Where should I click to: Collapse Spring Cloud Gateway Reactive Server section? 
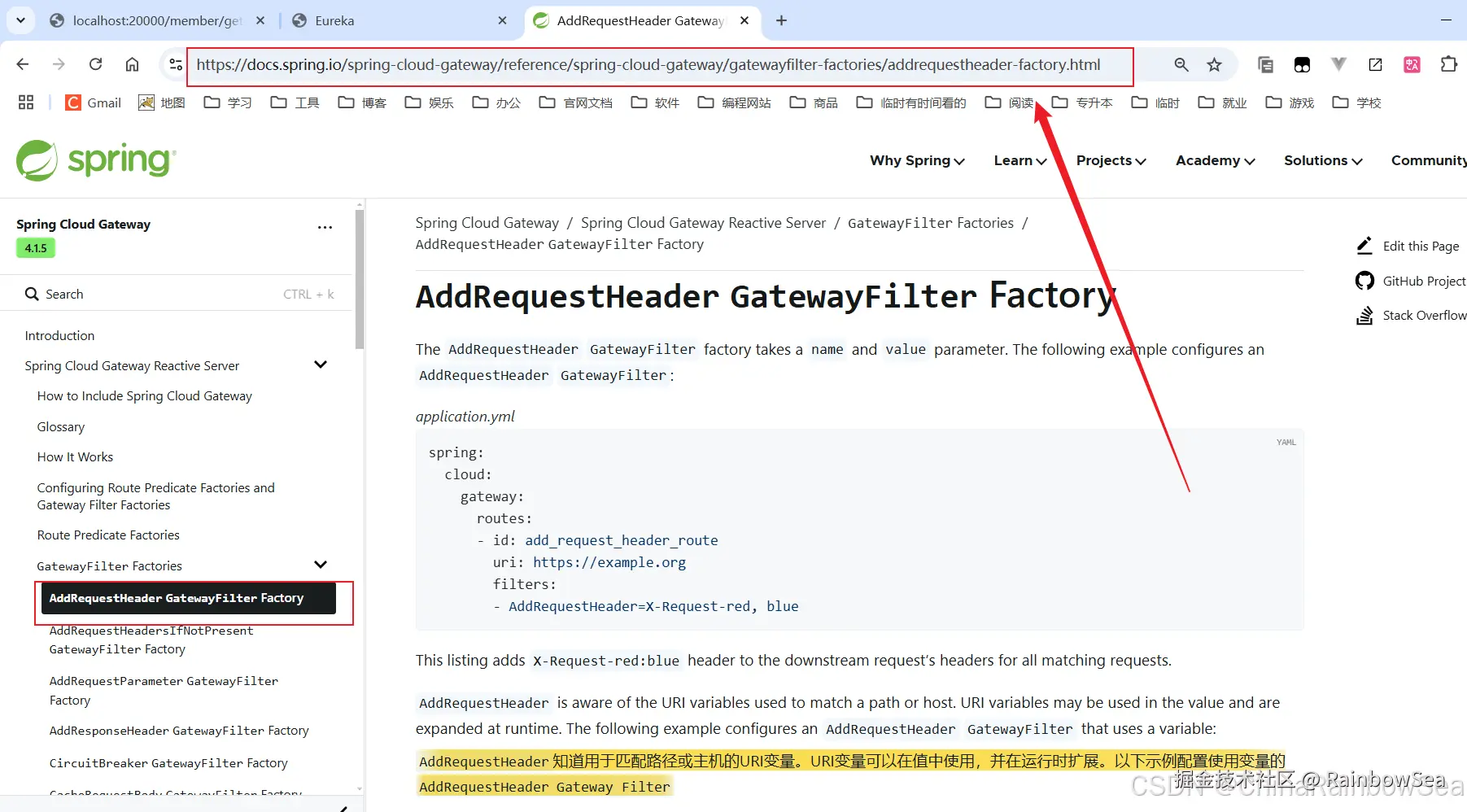321,365
